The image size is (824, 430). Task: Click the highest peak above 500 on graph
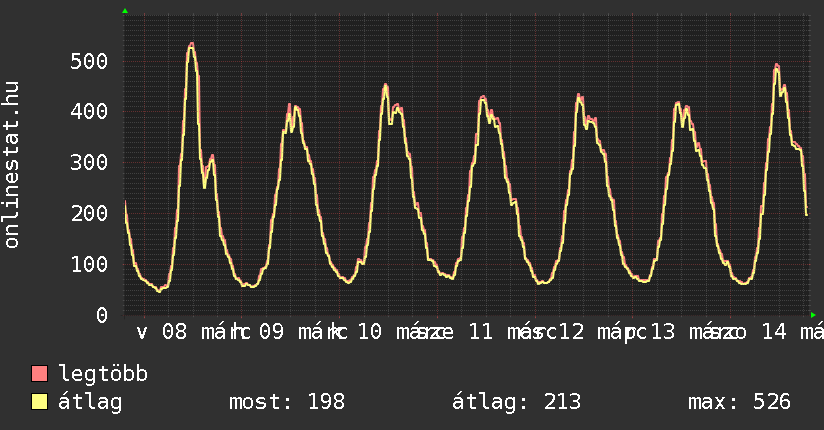(191, 44)
